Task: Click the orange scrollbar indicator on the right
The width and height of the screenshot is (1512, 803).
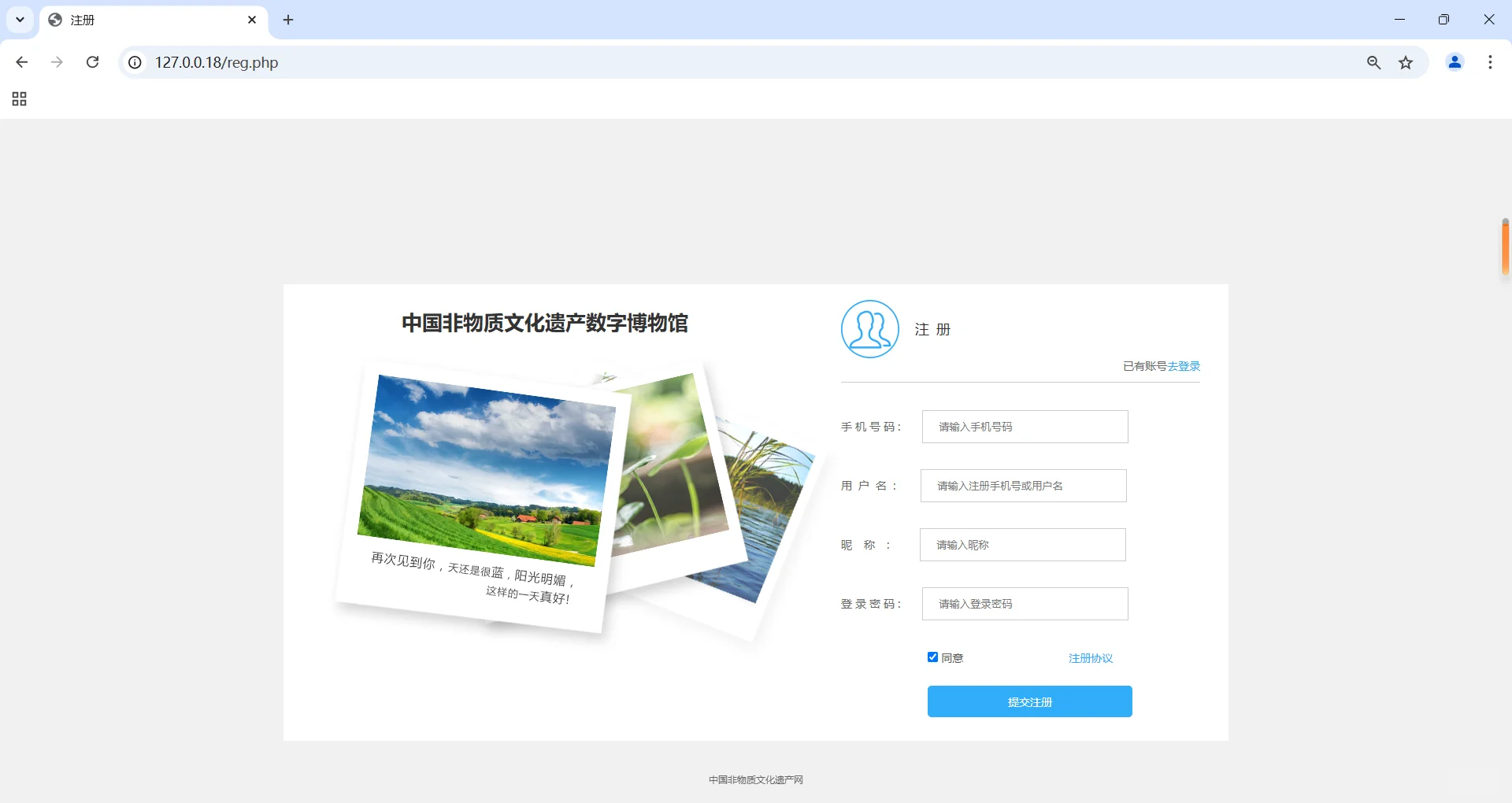Action: tap(1505, 246)
